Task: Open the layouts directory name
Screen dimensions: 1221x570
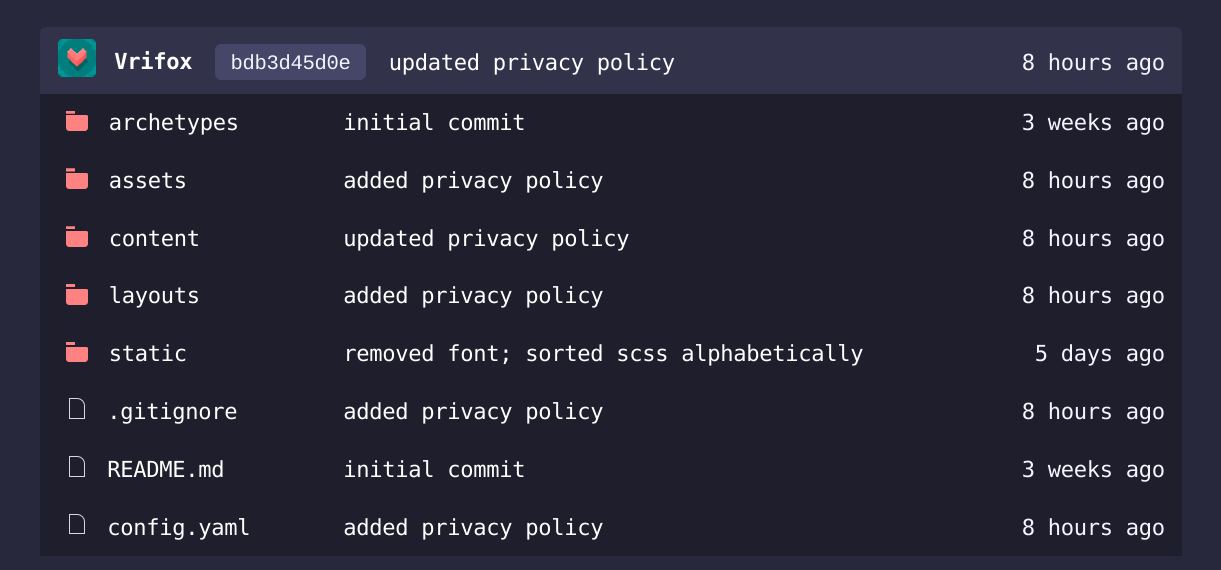Action: 154,296
